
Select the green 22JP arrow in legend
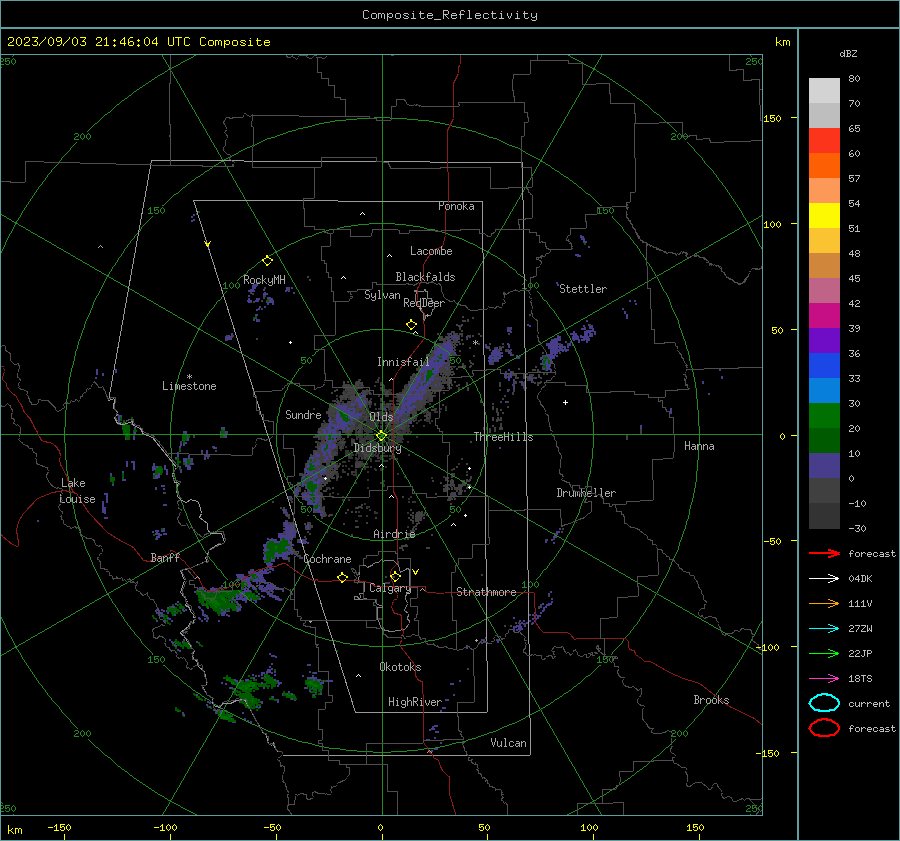click(824, 653)
